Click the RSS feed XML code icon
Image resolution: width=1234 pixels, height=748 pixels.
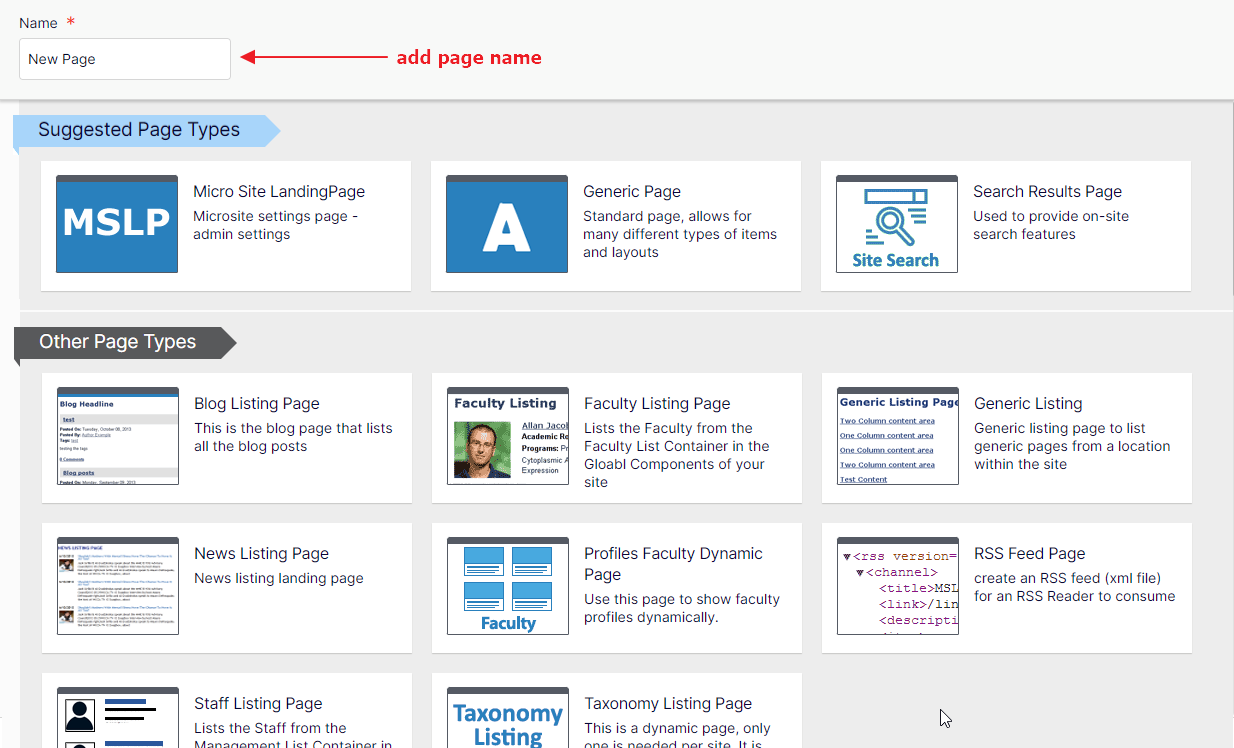tap(897, 586)
